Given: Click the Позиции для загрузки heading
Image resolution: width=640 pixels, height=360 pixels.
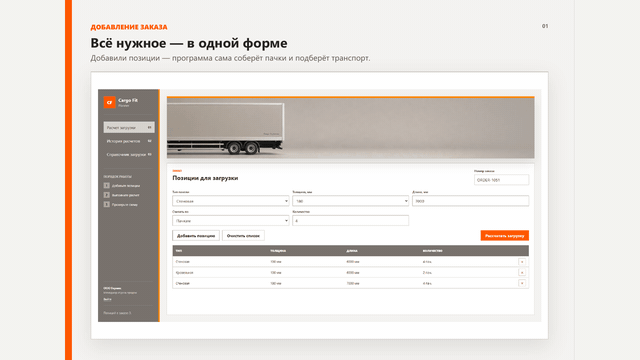Looking at the screenshot, I should click(205, 178).
